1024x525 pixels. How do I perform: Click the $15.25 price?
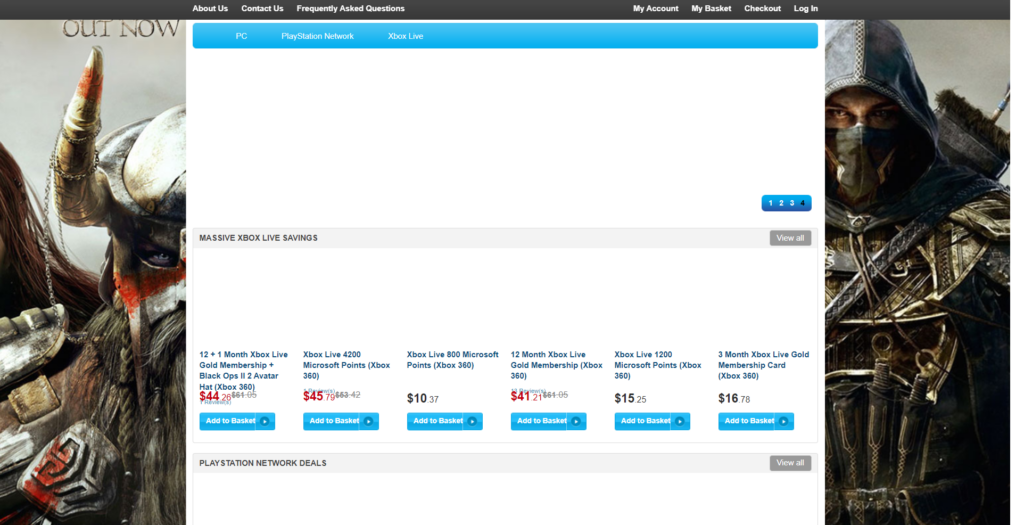(x=630, y=398)
